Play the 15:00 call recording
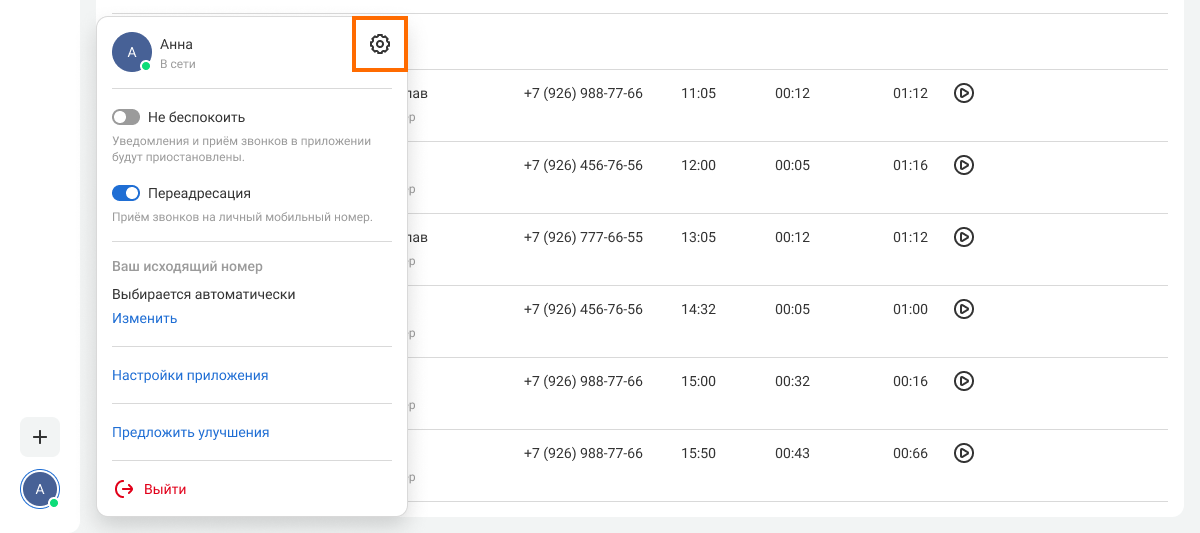Screen dimensions: 1200x533 tap(963, 381)
